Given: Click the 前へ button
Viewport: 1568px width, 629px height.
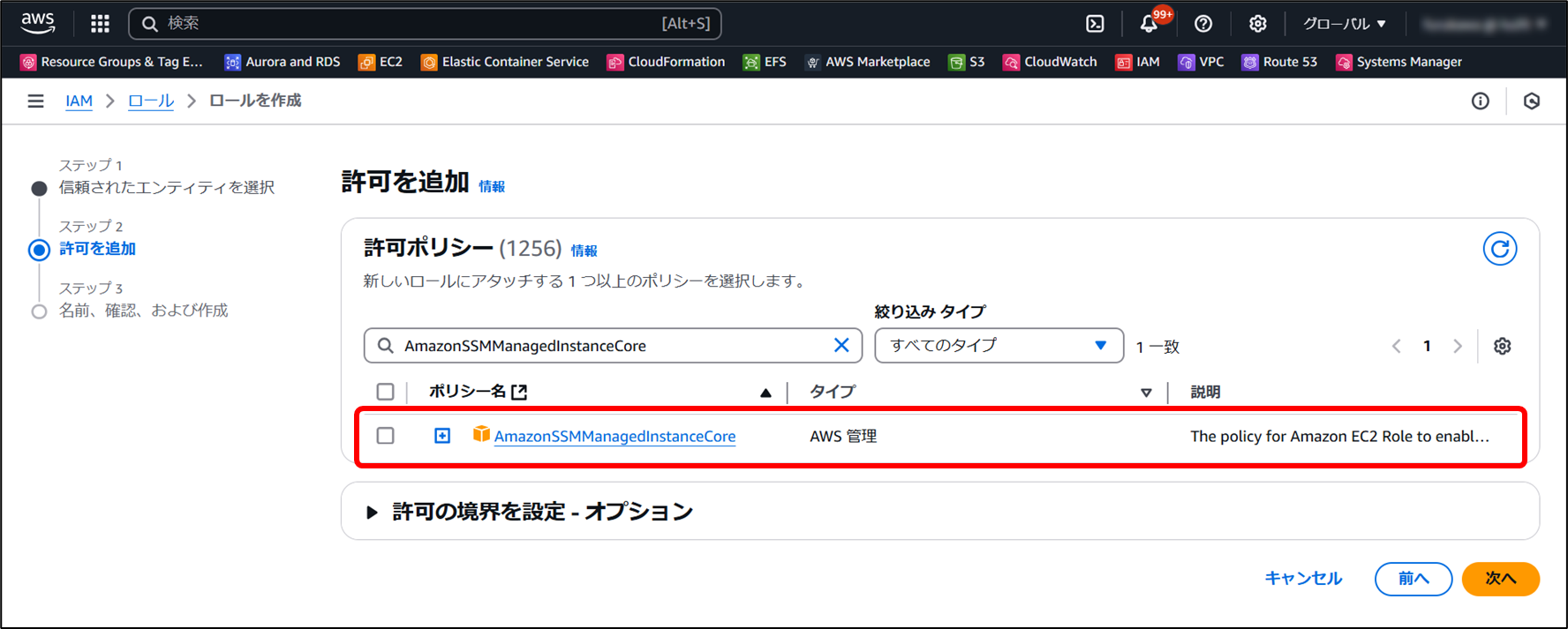Looking at the screenshot, I should click(x=1413, y=579).
